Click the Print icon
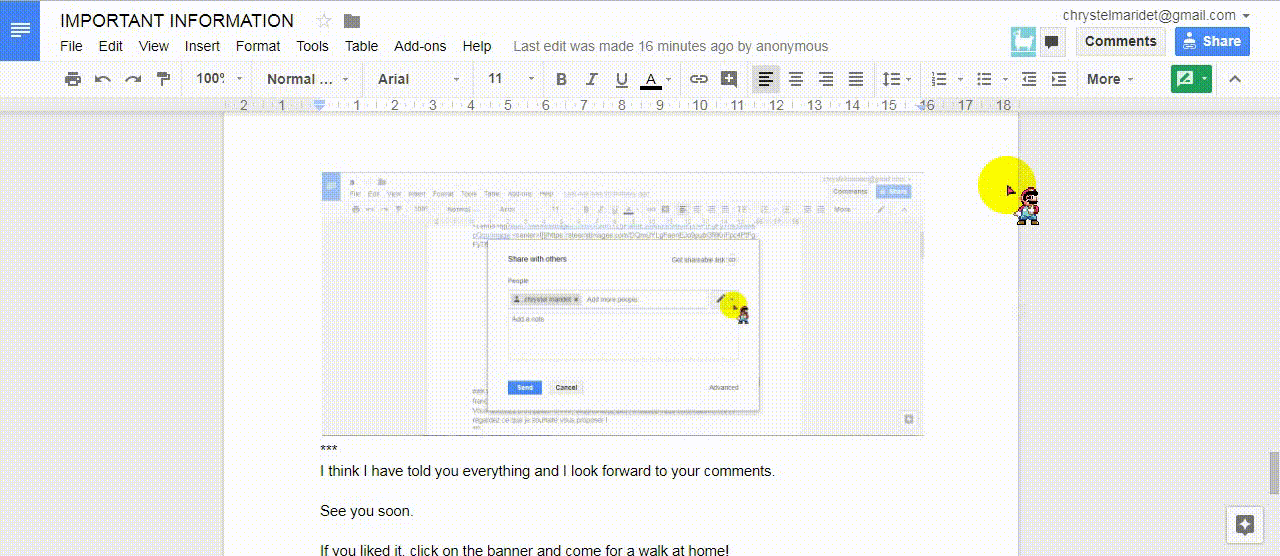This screenshot has height=556, width=1280. pyautogui.click(x=72, y=79)
